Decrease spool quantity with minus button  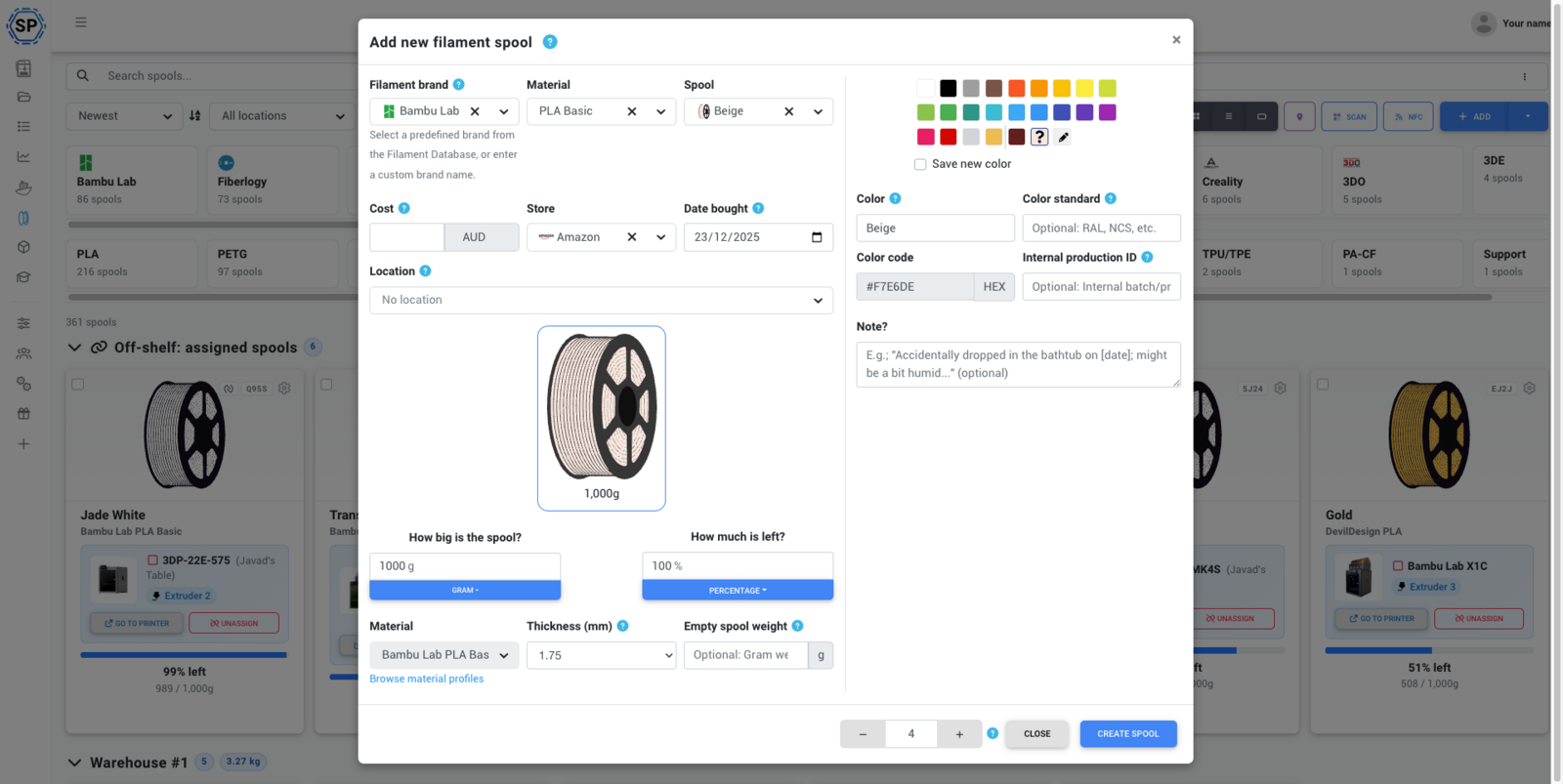pyautogui.click(x=863, y=734)
